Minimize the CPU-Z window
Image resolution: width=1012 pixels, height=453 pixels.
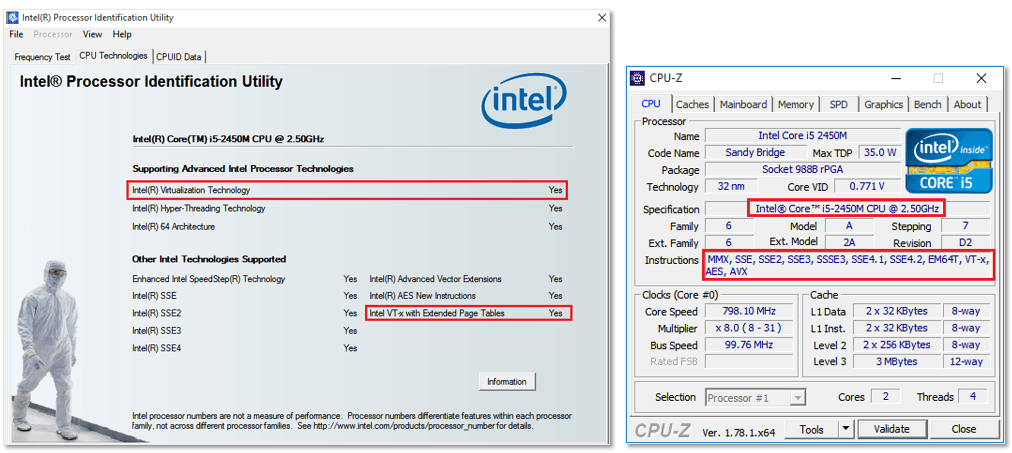tap(896, 78)
